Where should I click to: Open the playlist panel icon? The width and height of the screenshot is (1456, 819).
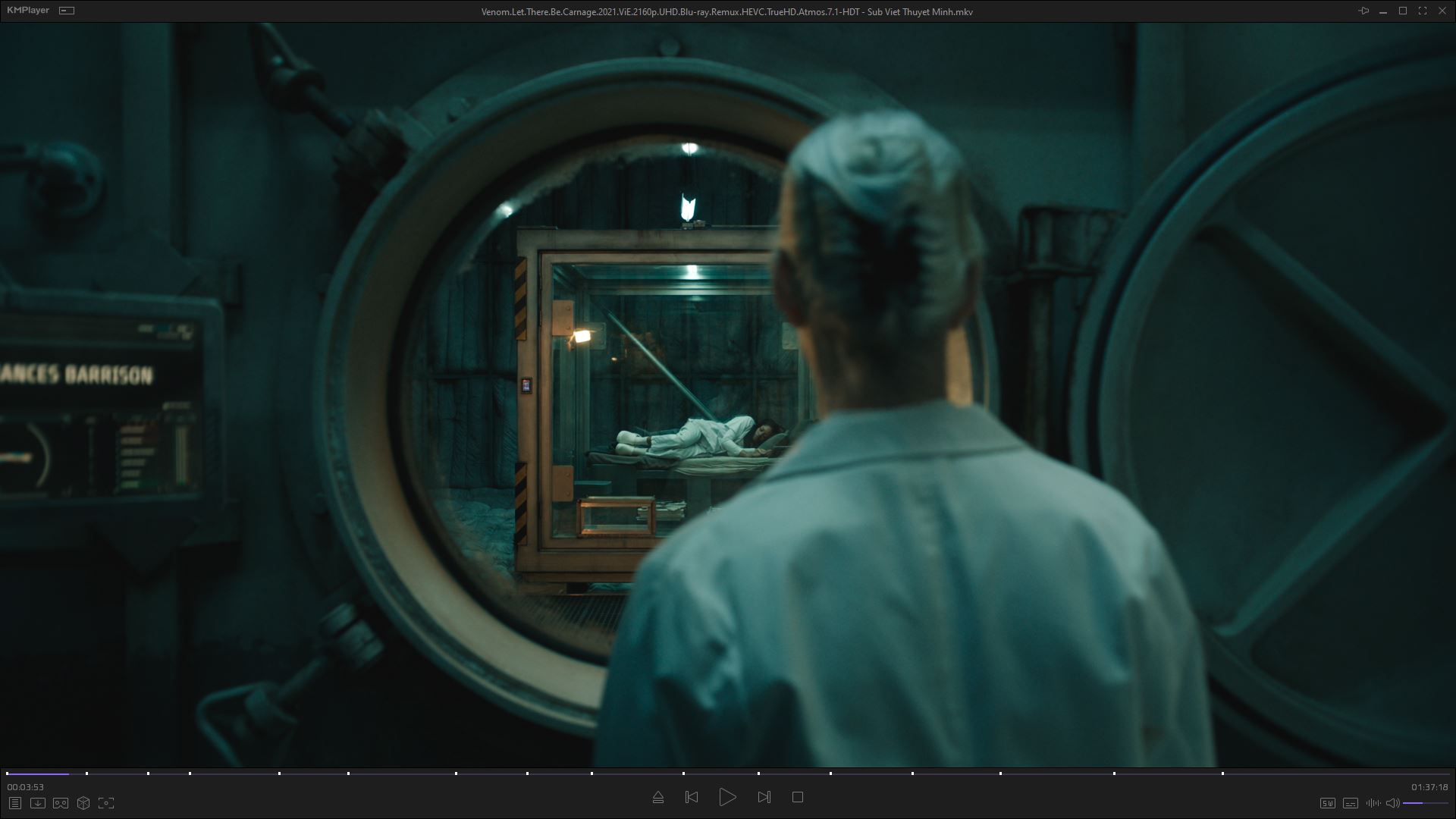click(x=14, y=803)
